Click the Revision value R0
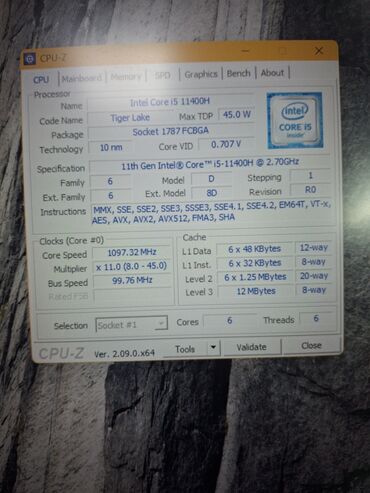This screenshot has height=493, width=370. (310, 190)
